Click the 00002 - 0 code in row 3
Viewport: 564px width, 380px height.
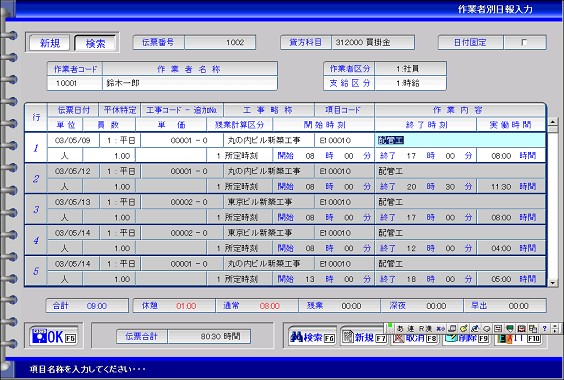[182, 202]
